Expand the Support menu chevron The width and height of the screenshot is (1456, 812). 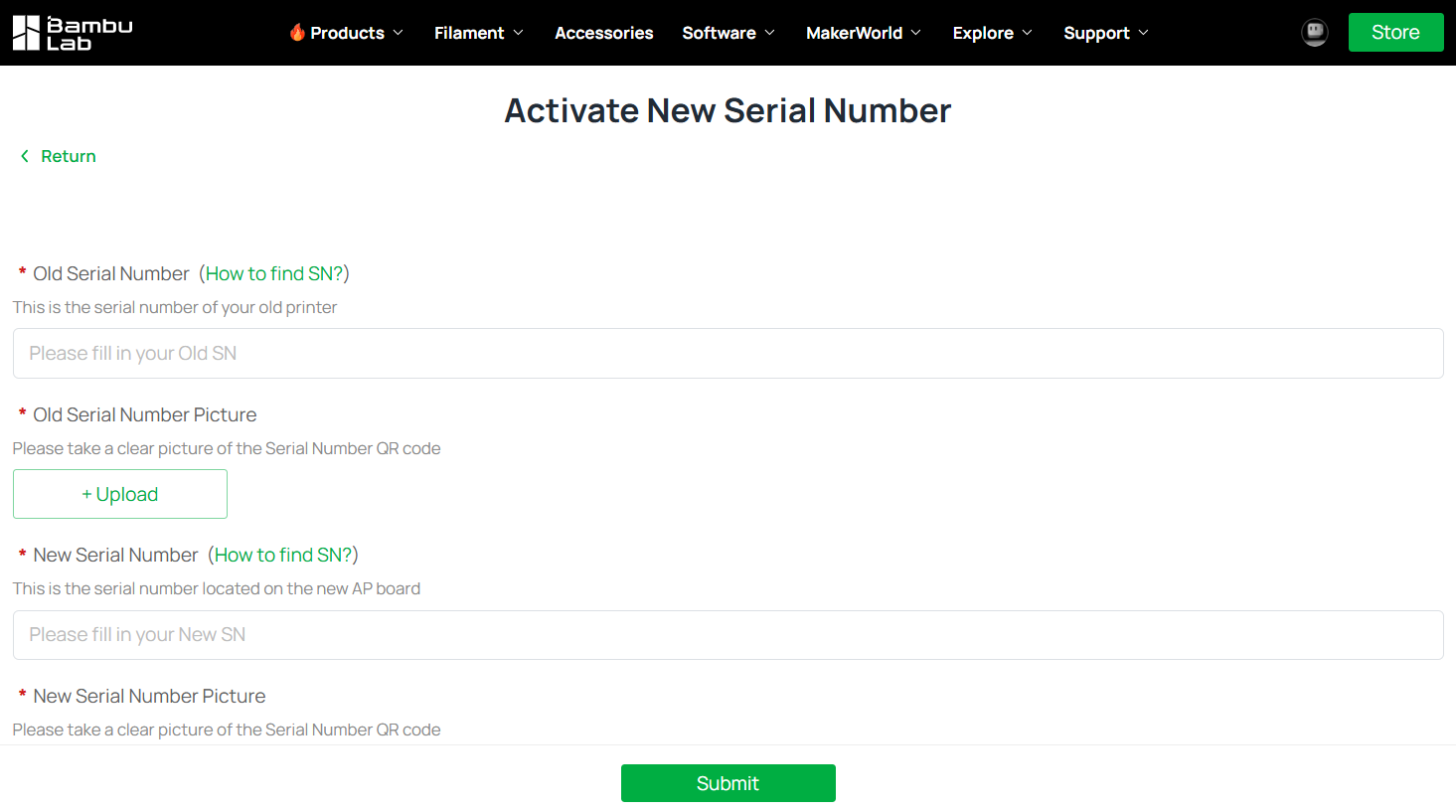click(1144, 33)
